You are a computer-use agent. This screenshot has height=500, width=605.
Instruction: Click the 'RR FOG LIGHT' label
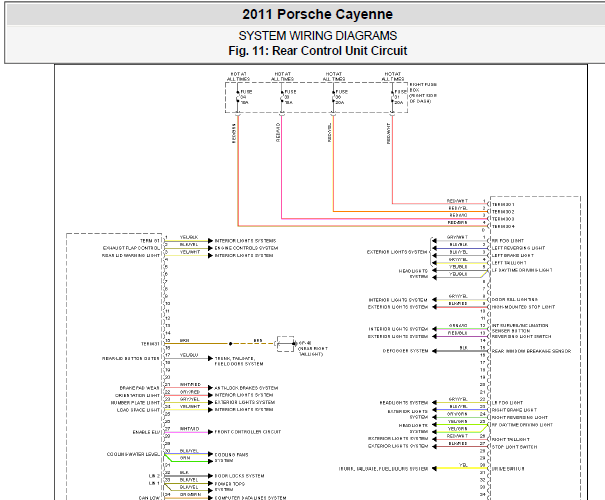[x=508, y=241]
